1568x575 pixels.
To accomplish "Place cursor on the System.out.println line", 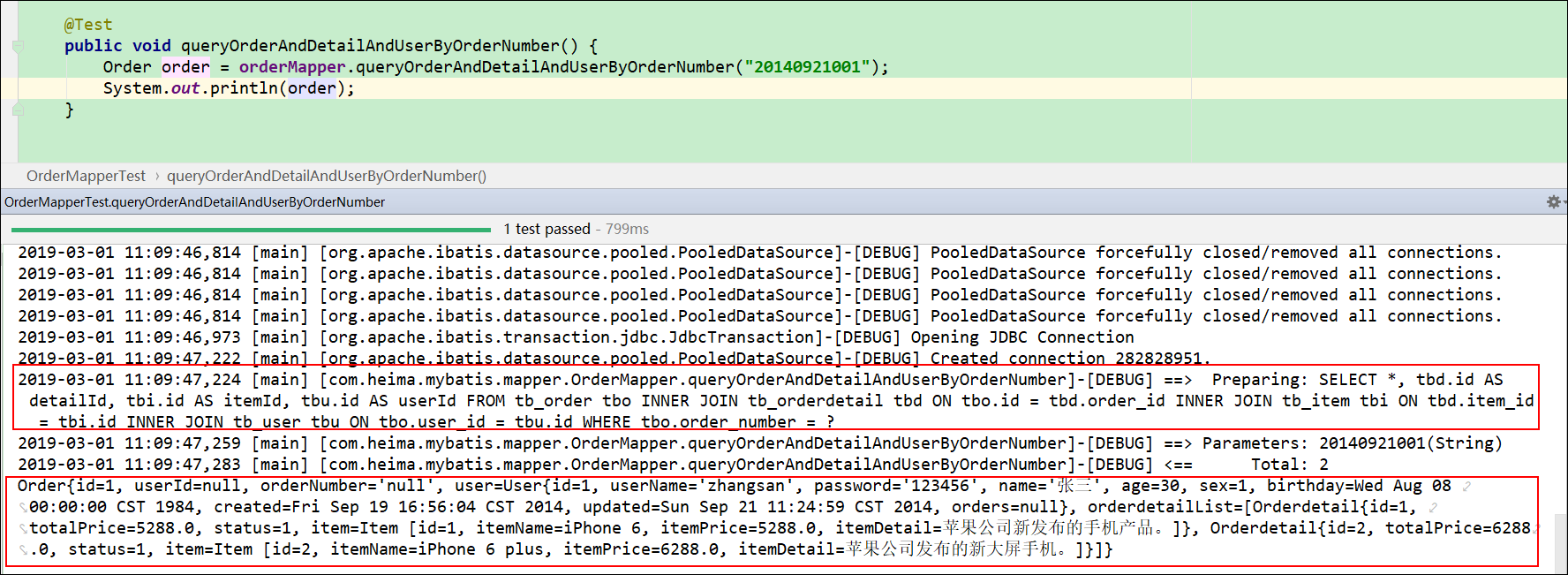I will pyautogui.click(x=228, y=88).
